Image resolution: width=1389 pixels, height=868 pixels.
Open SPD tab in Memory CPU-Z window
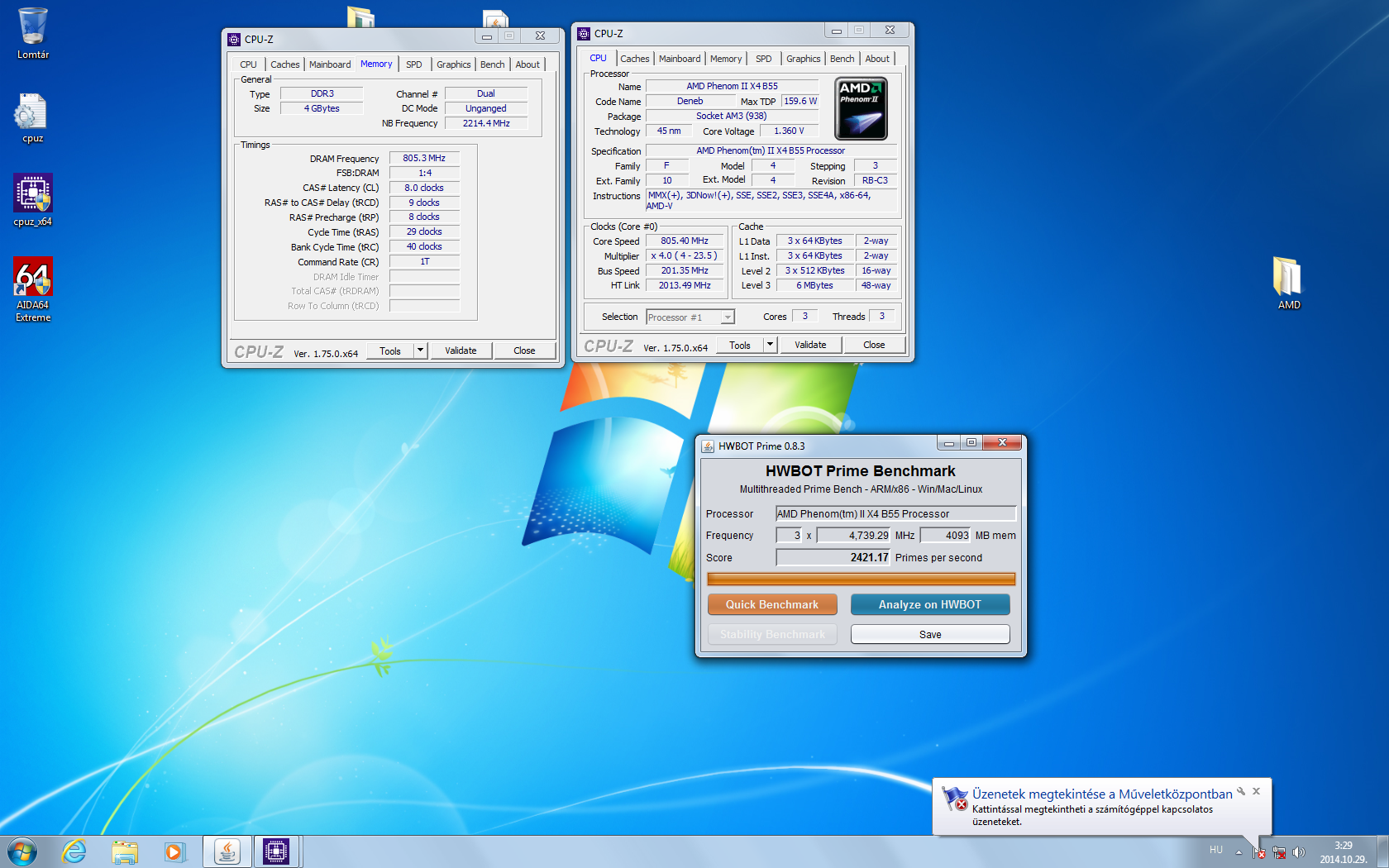point(414,64)
